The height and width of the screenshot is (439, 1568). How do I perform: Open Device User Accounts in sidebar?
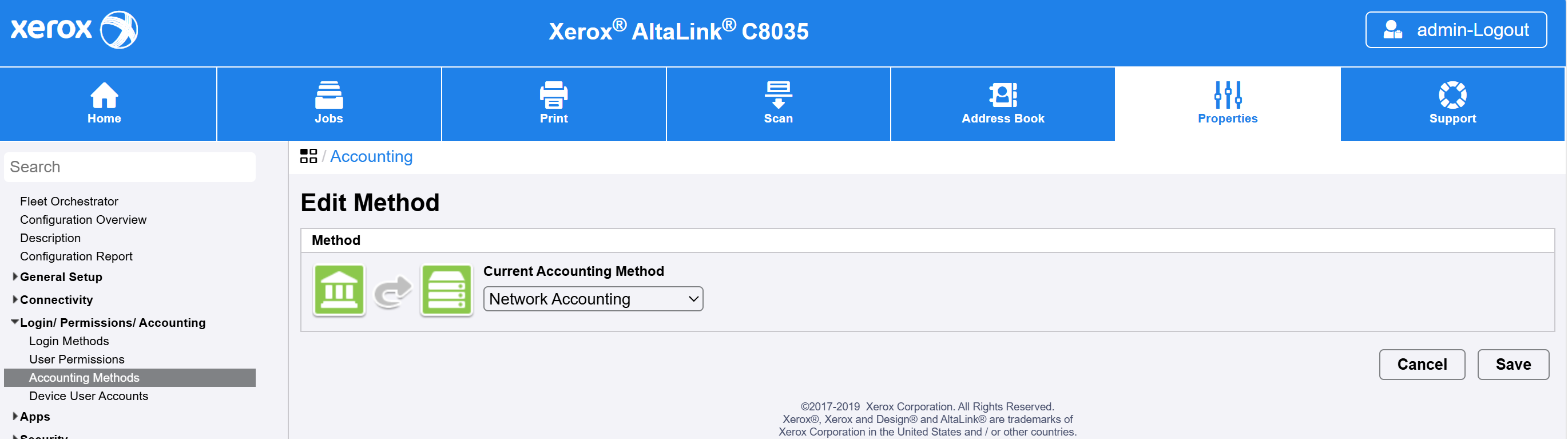88,396
